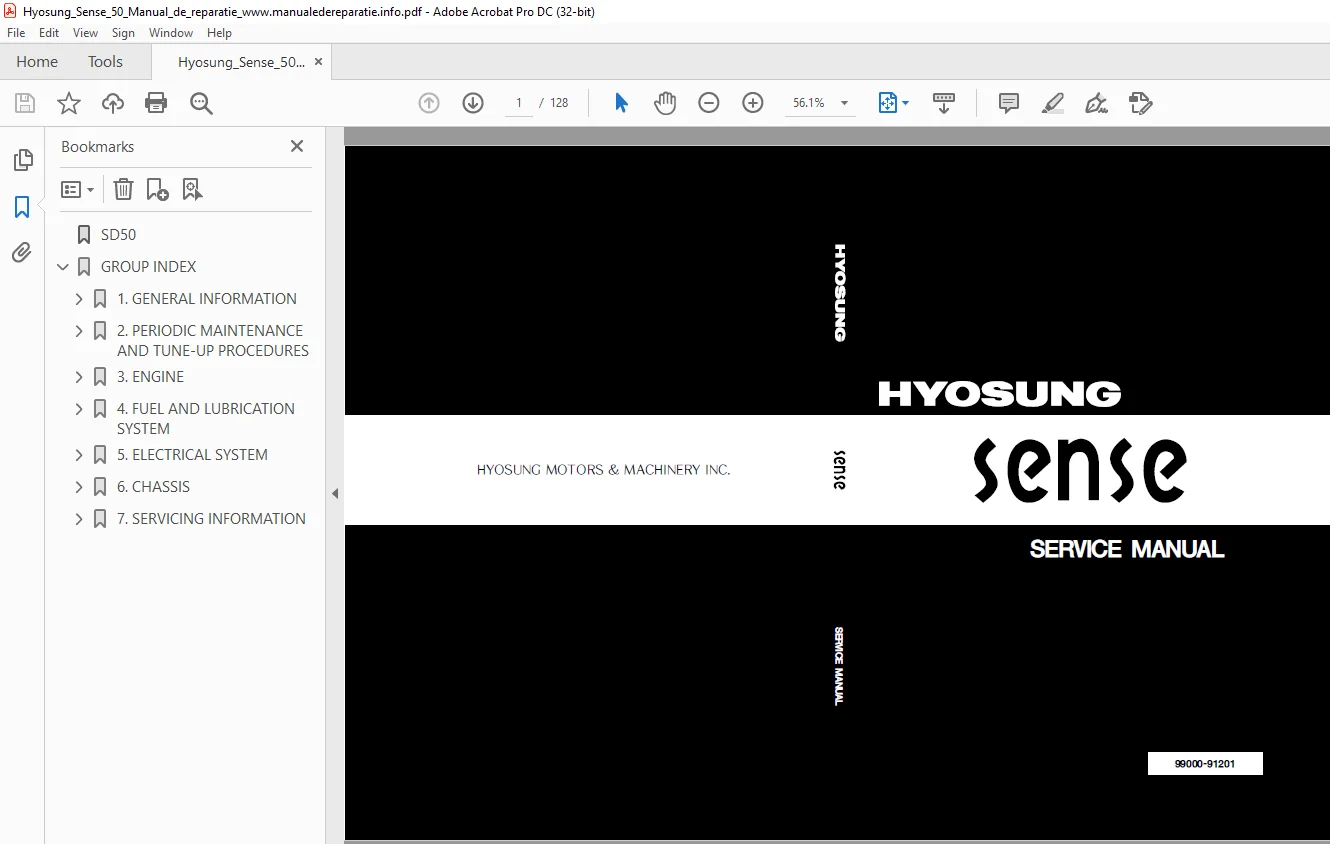1330x844 pixels.
Task: Print the document with the printer icon
Action: coord(156,103)
